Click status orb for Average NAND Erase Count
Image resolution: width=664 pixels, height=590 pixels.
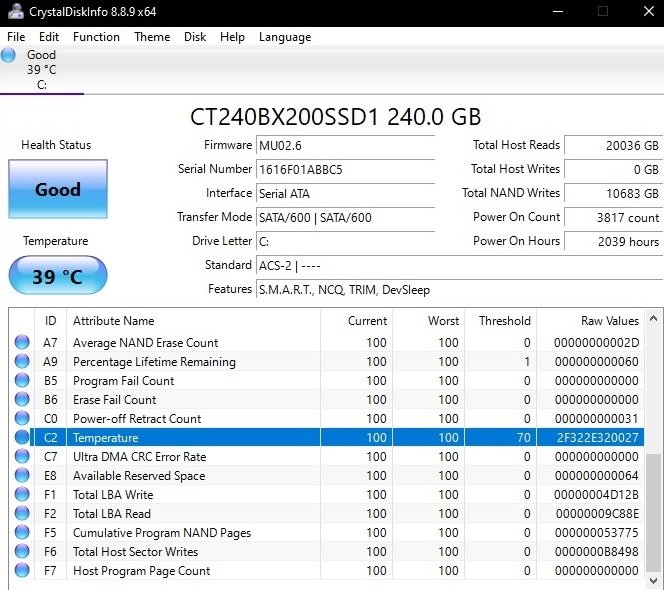pyautogui.click(x=22, y=342)
